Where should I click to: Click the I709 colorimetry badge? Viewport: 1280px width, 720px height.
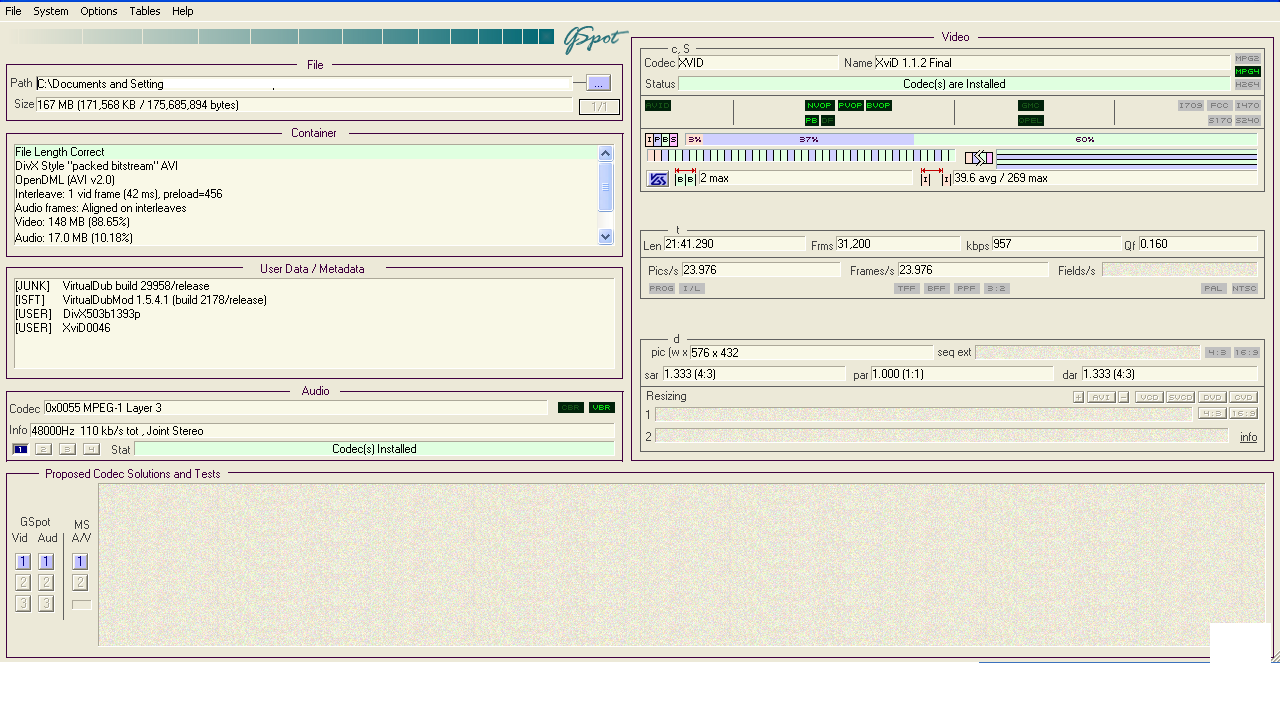[1190, 106]
